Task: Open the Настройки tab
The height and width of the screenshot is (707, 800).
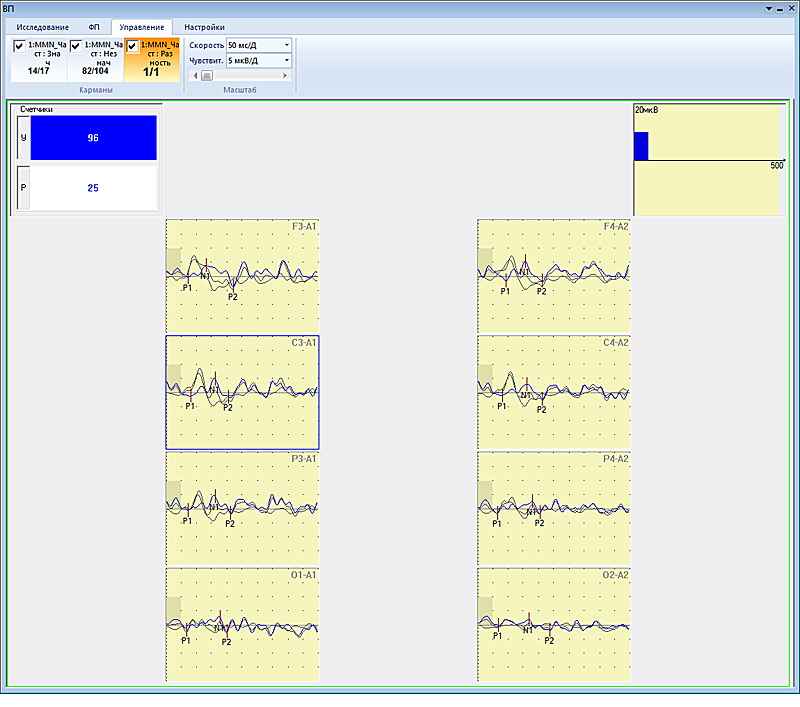Action: [x=204, y=27]
